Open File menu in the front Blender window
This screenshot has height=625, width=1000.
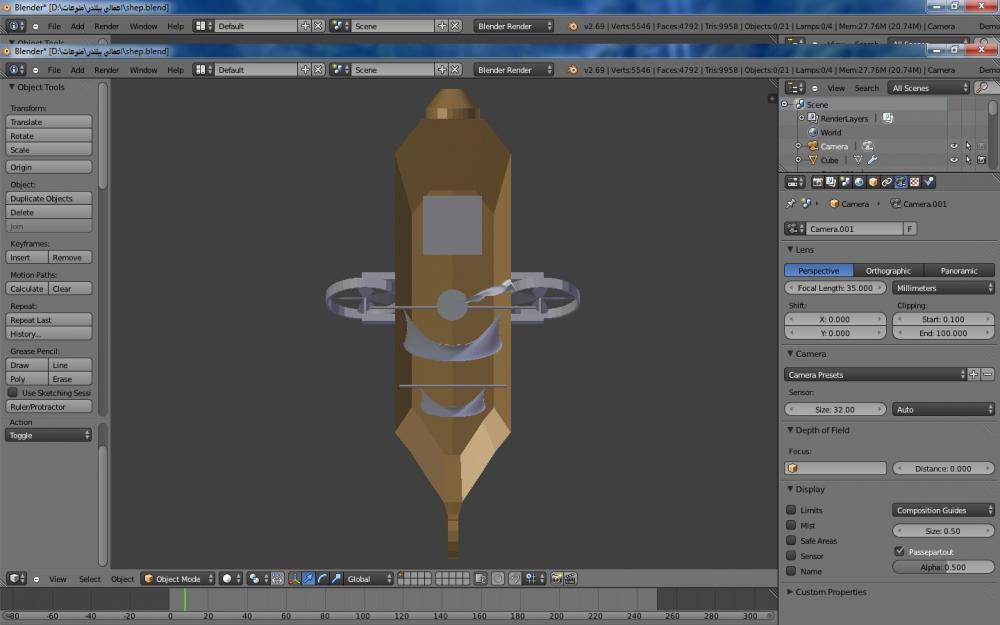(x=54, y=70)
